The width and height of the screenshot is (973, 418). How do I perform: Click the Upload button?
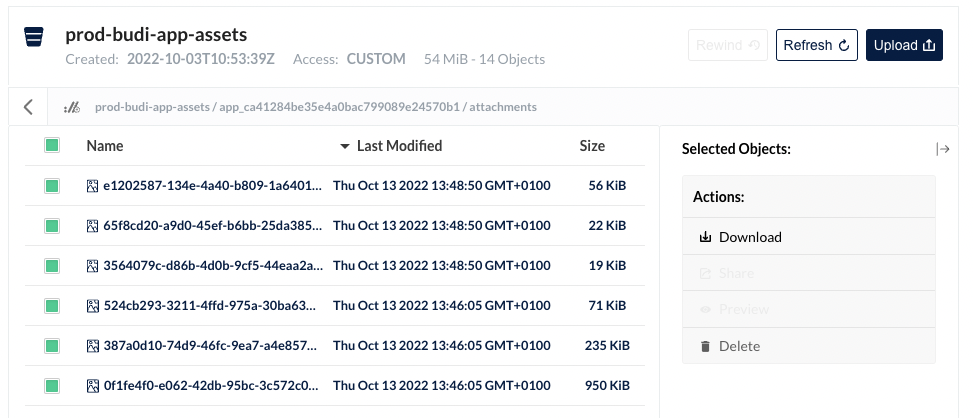[x=904, y=45]
